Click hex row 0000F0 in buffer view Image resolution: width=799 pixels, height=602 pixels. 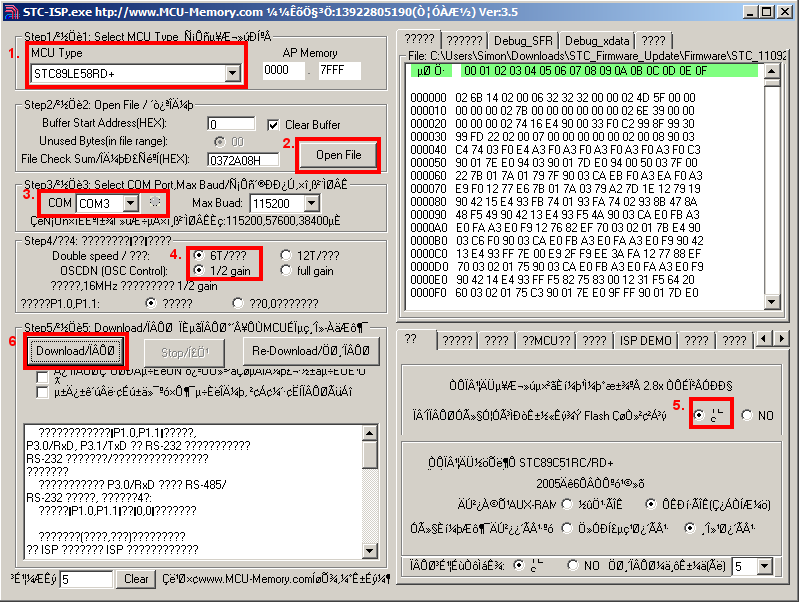554,293
